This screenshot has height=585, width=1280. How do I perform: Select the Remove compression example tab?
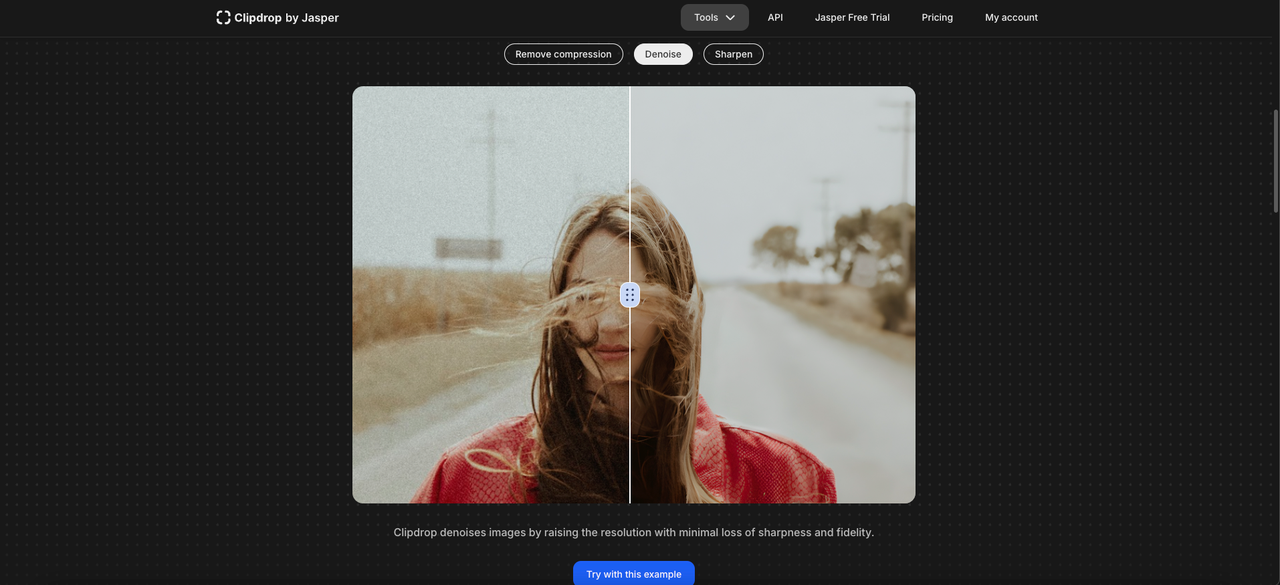(x=563, y=54)
